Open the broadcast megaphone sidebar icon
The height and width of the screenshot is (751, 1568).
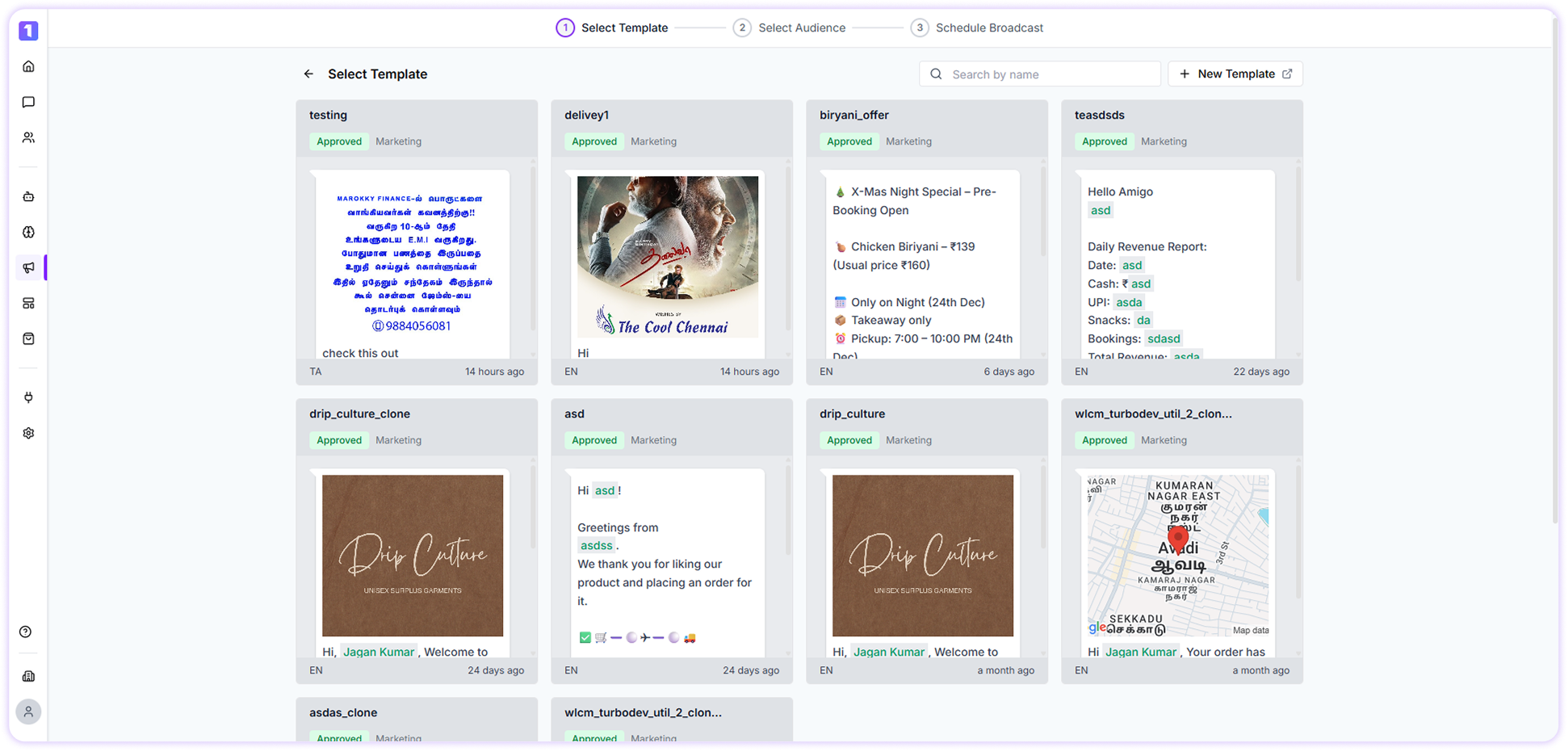(28, 267)
